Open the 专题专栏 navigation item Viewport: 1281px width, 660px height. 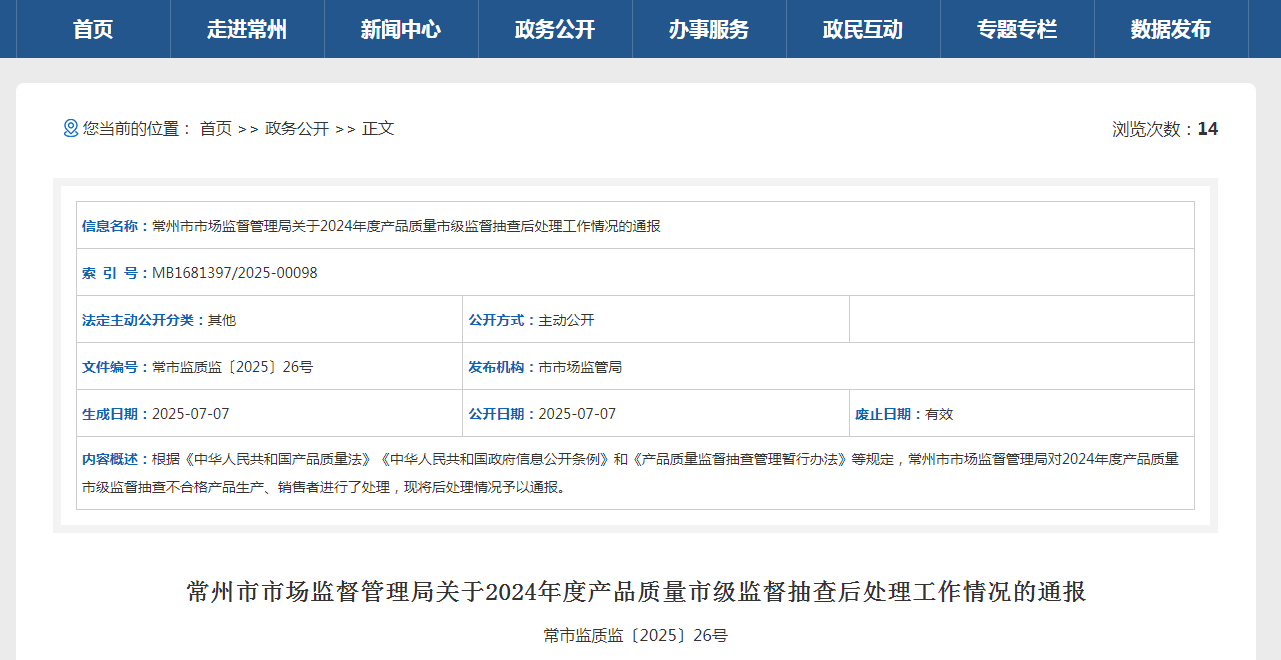[1017, 29]
